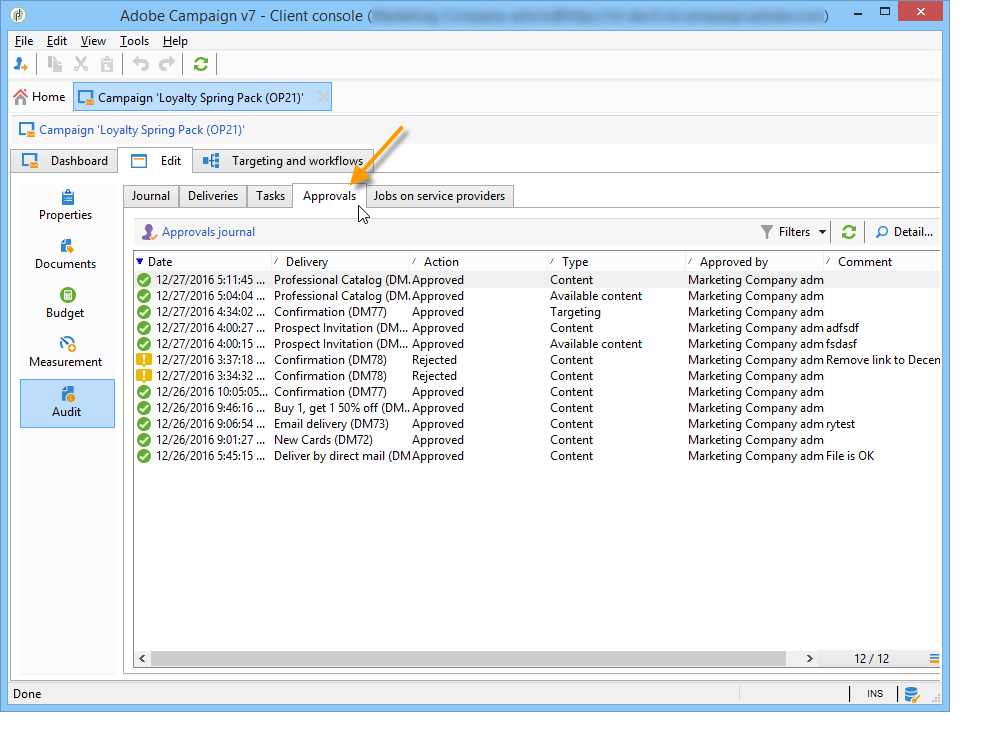Open Budget in the left sidebar

point(66,303)
